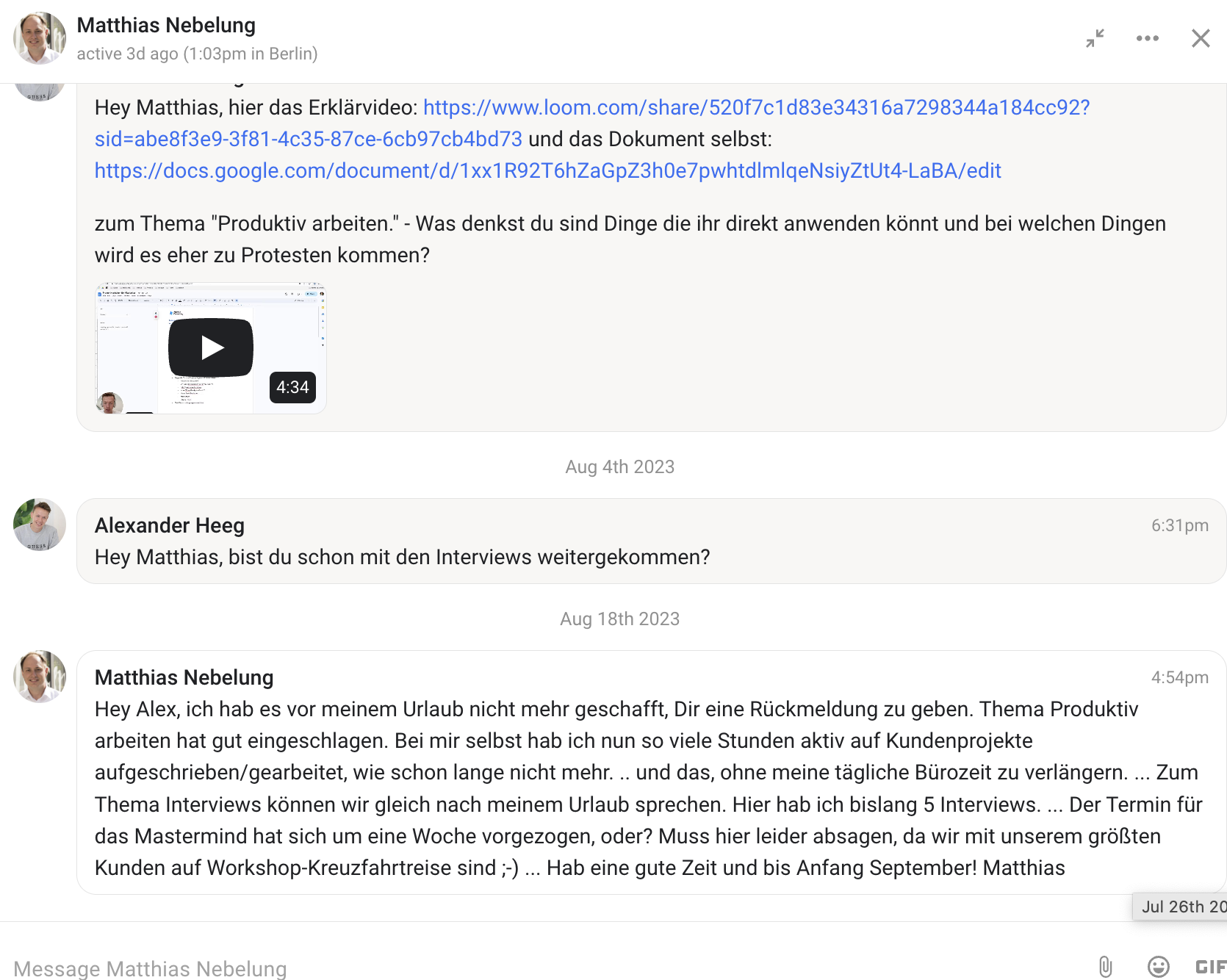Click the Message Matthias Nebelung input field
The height and width of the screenshot is (980, 1227).
point(544,968)
